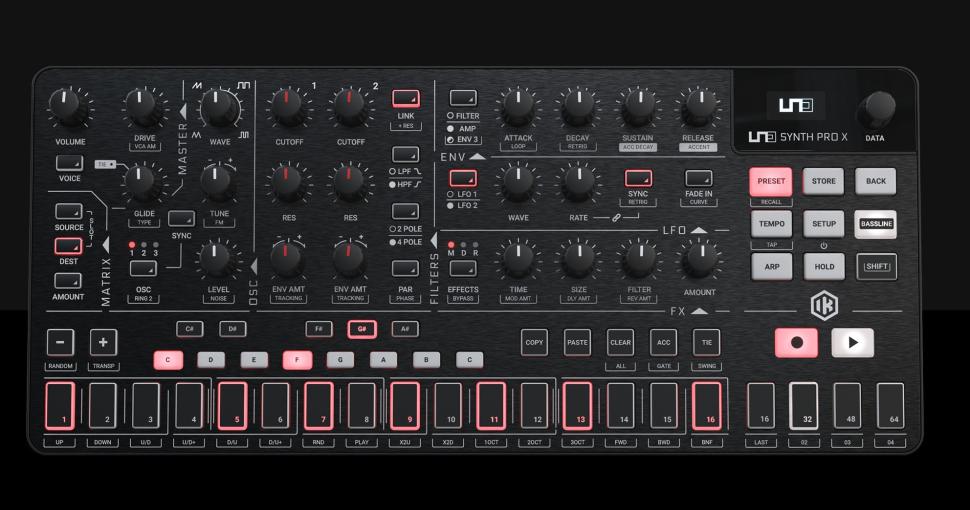This screenshot has width=970, height=510.
Task: Activate step 5 in the sequencer
Action: [233, 405]
